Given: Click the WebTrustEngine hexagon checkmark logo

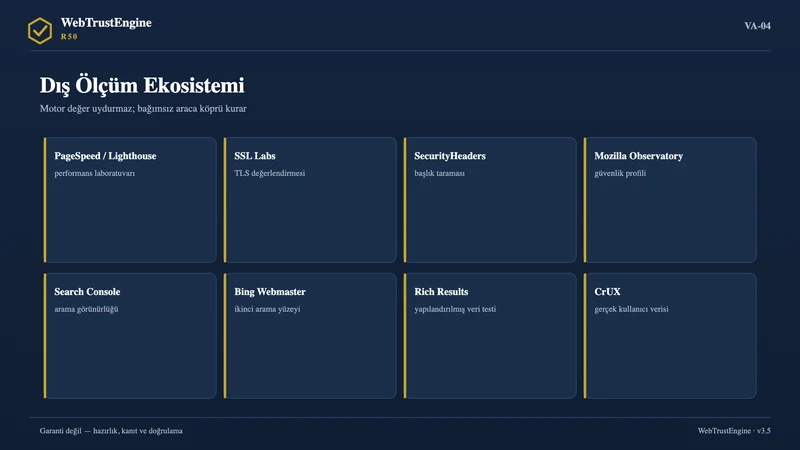Looking at the screenshot, I should tap(40, 31).
